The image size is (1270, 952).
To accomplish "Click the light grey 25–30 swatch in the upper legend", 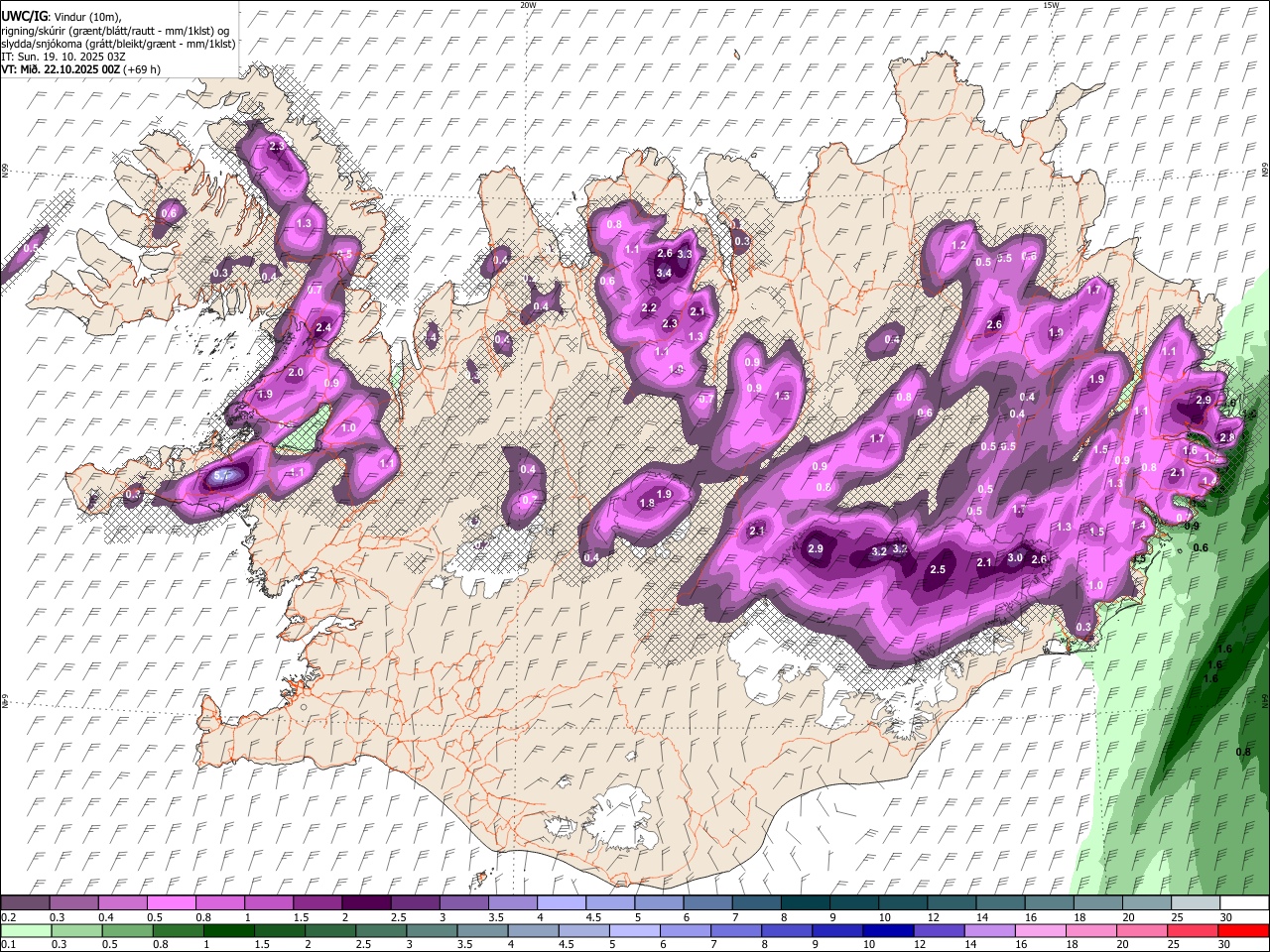I will click(1196, 903).
